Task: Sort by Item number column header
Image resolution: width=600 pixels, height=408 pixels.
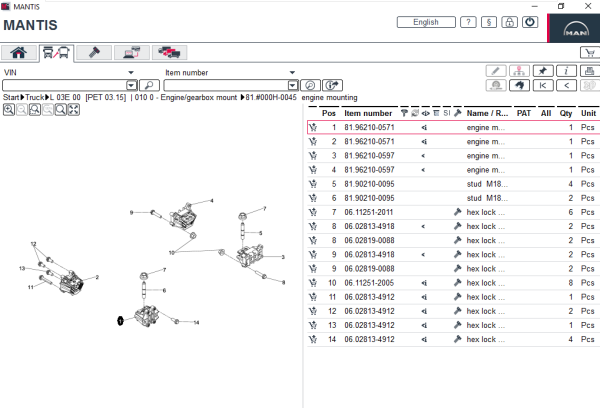Action: coord(368,113)
